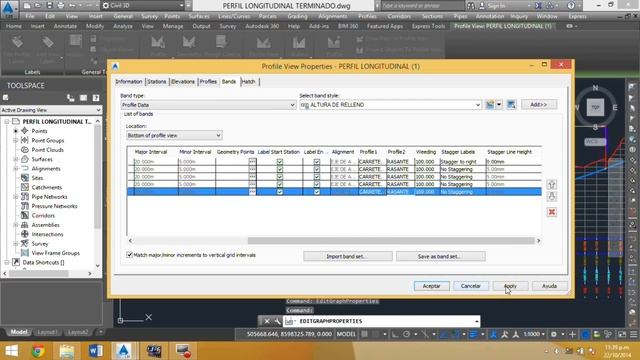640x360 pixels.
Task: Click Save as band set button
Action: (440, 256)
